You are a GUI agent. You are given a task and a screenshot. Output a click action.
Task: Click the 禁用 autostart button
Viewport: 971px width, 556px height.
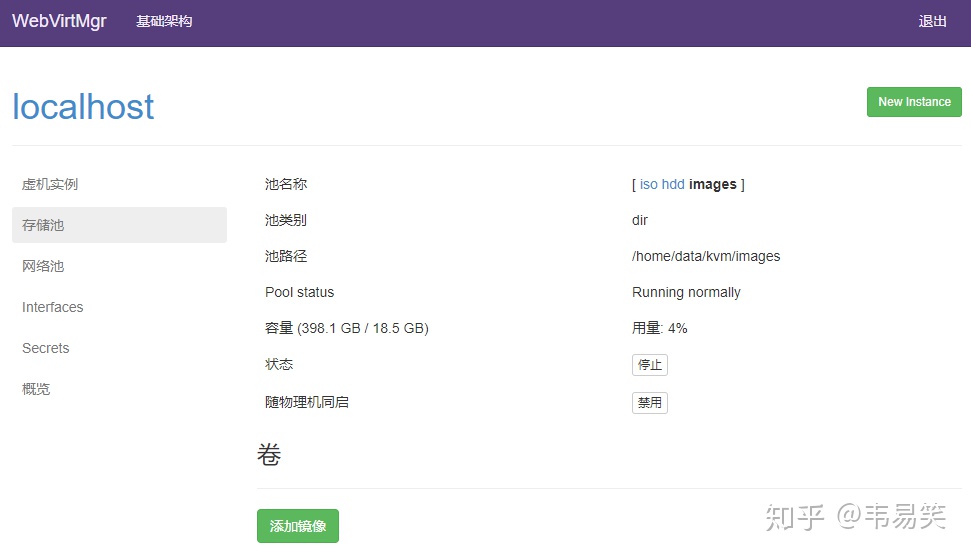tap(650, 403)
